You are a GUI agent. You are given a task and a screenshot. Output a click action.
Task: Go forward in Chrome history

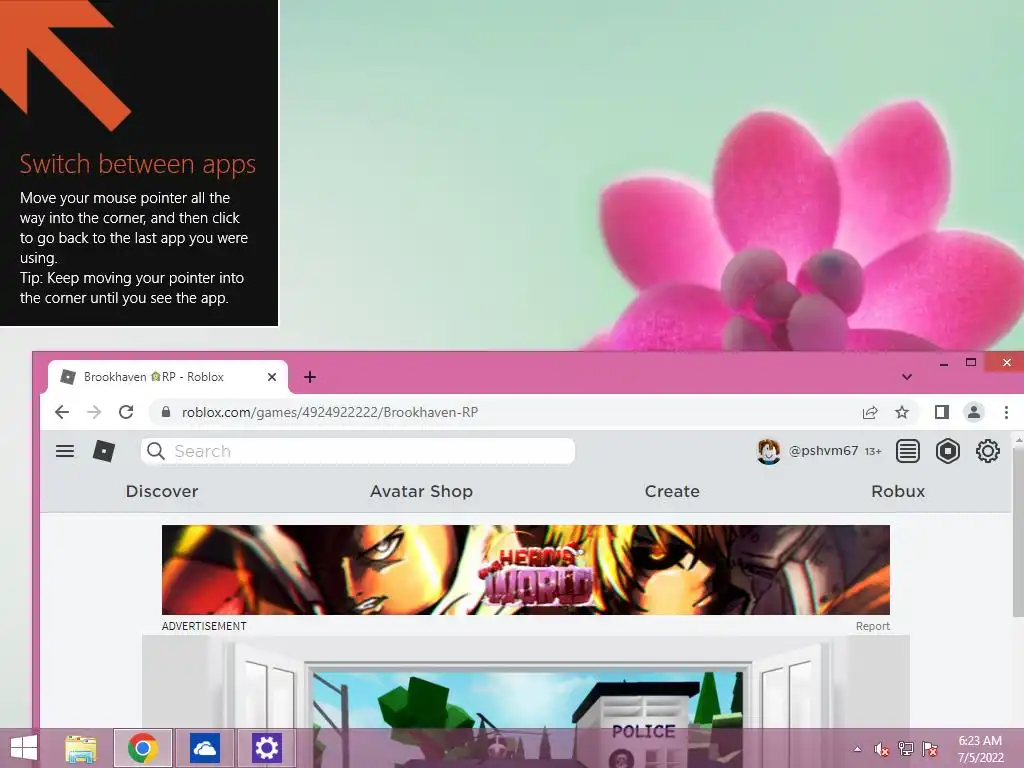click(94, 412)
